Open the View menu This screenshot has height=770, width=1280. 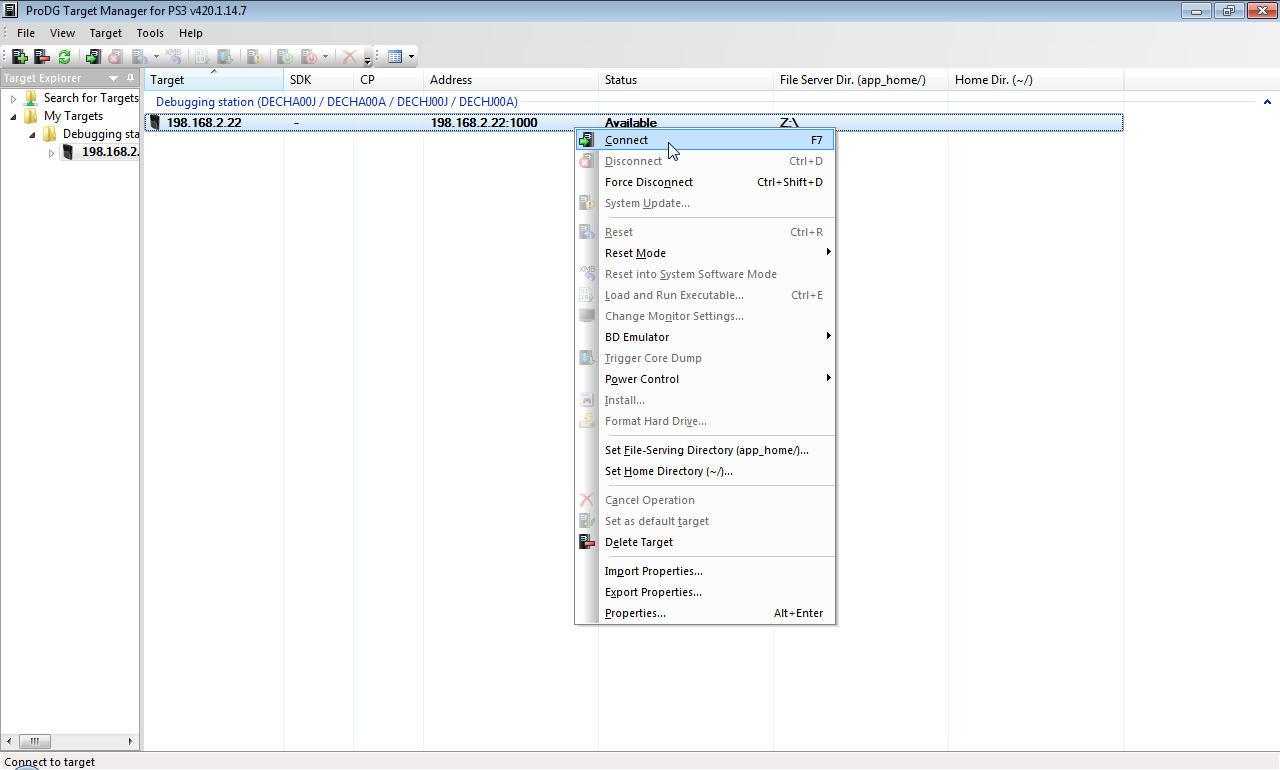(x=62, y=33)
